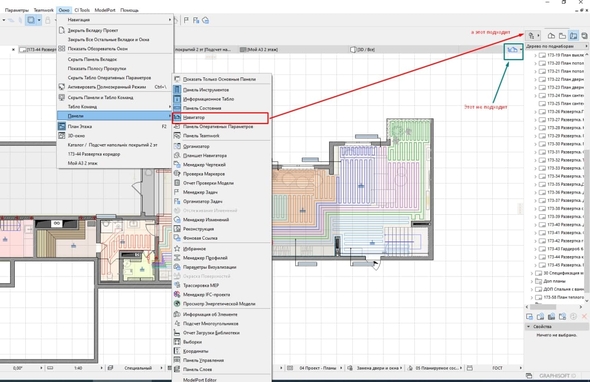Click the red delete X icon in Navigator
This screenshot has height=382, width=590.
click(584, 317)
